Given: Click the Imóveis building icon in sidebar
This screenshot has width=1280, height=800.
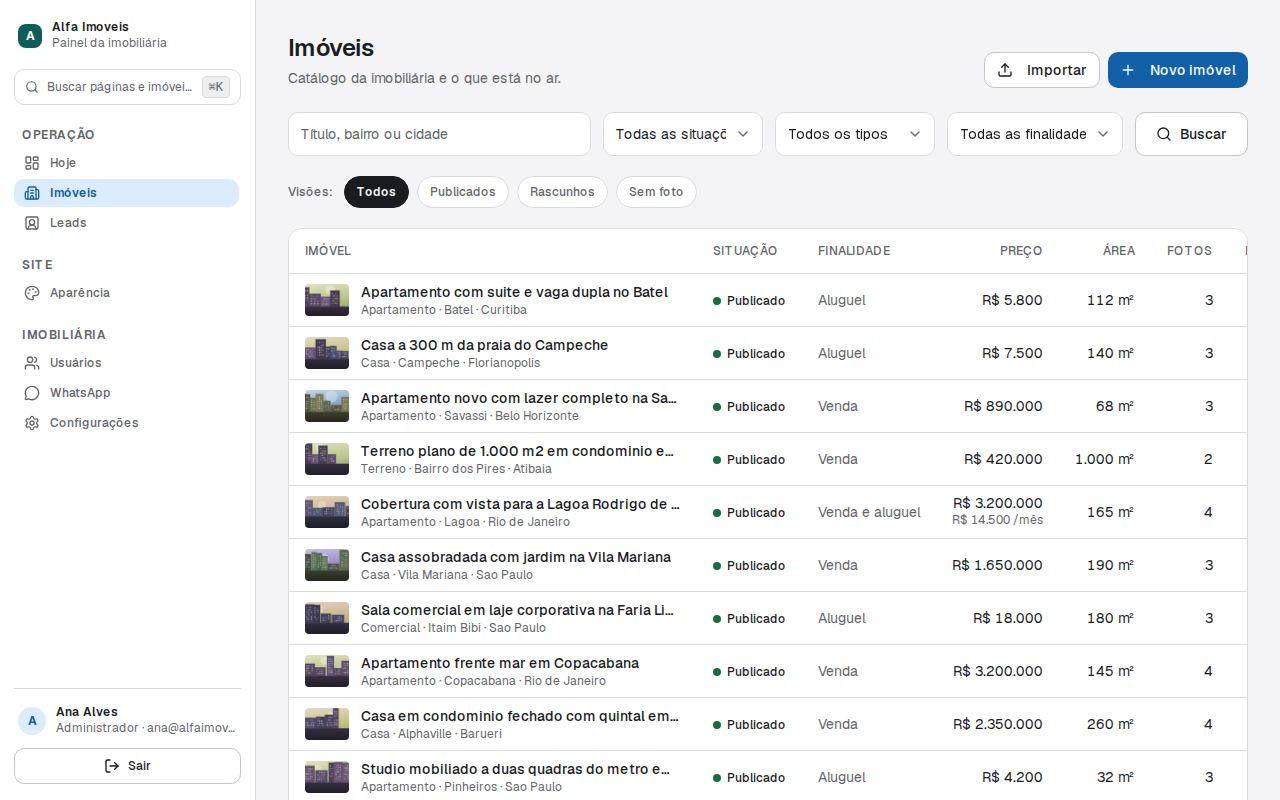Looking at the screenshot, I should pyautogui.click(x=32, y=193).
